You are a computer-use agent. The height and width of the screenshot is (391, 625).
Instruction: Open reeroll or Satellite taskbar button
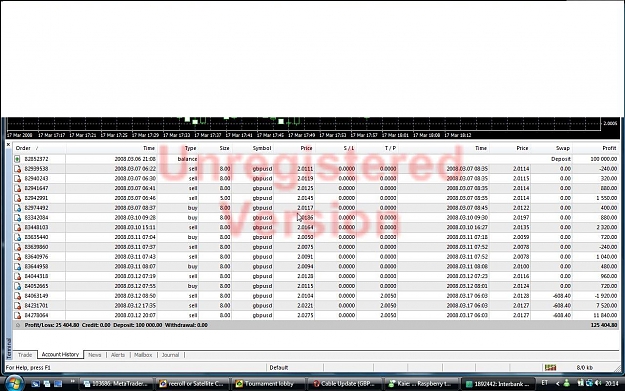coord(193,383)
